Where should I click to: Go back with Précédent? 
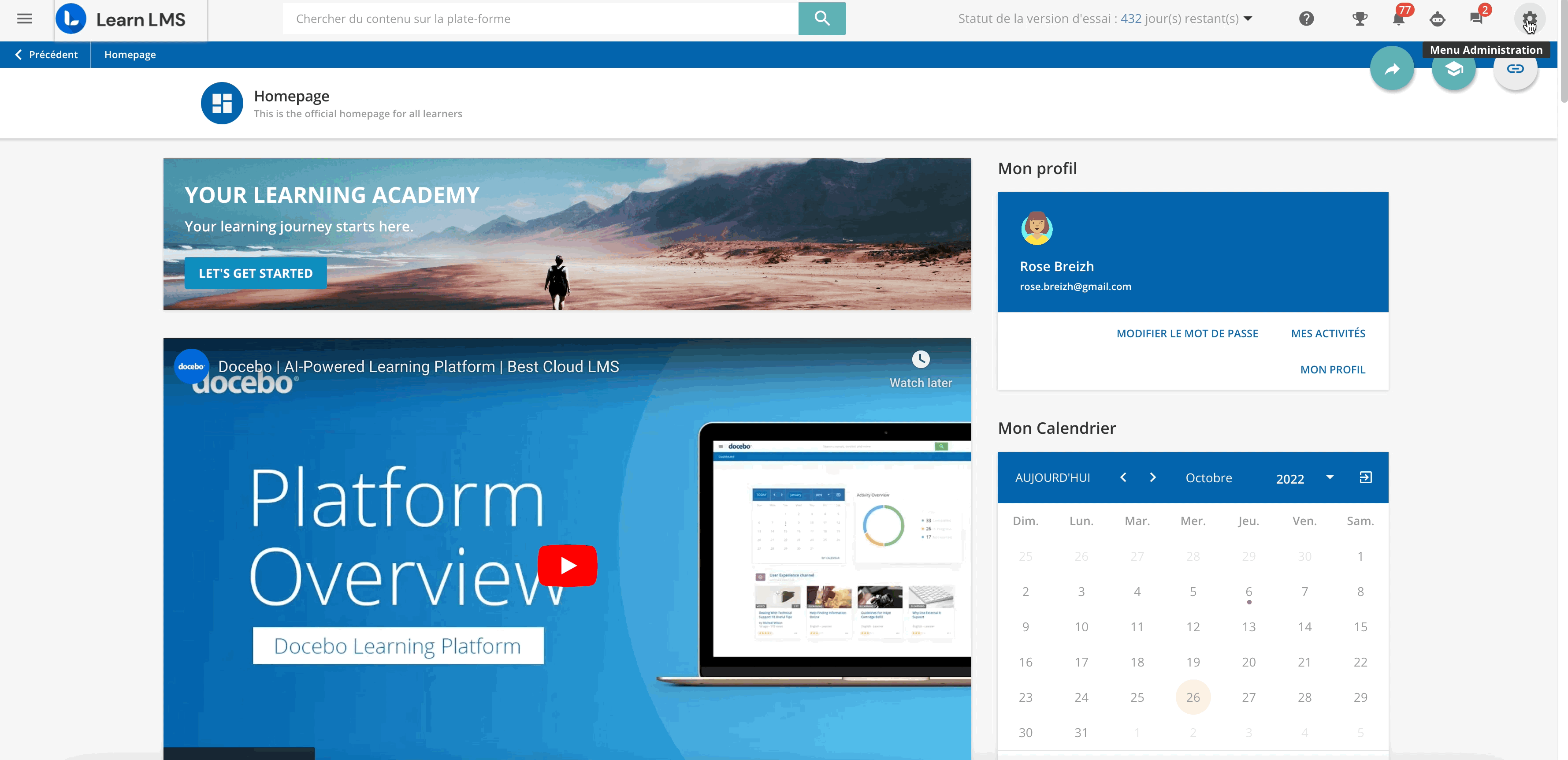46,55
